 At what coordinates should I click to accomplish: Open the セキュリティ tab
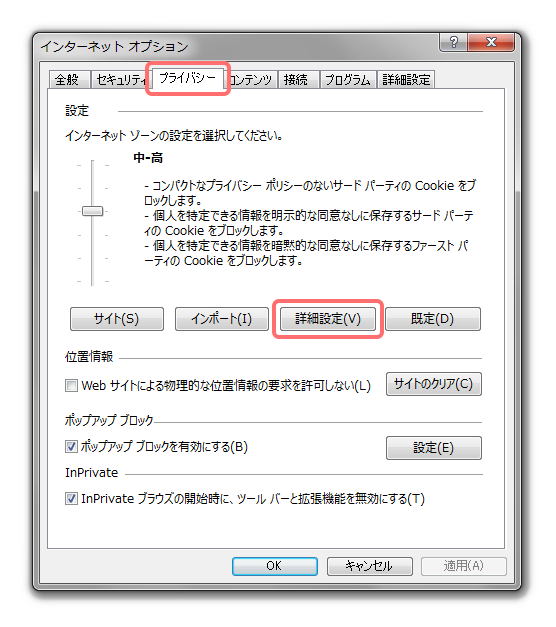click(x=121, y=80)
